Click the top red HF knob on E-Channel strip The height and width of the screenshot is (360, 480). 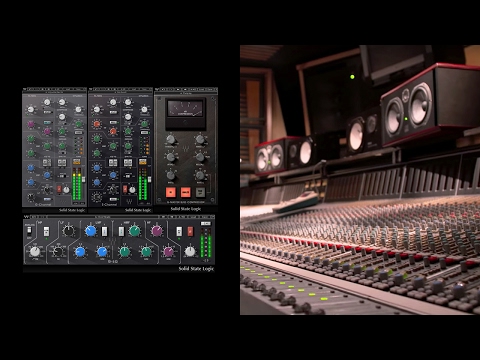[x=97, y=124]
